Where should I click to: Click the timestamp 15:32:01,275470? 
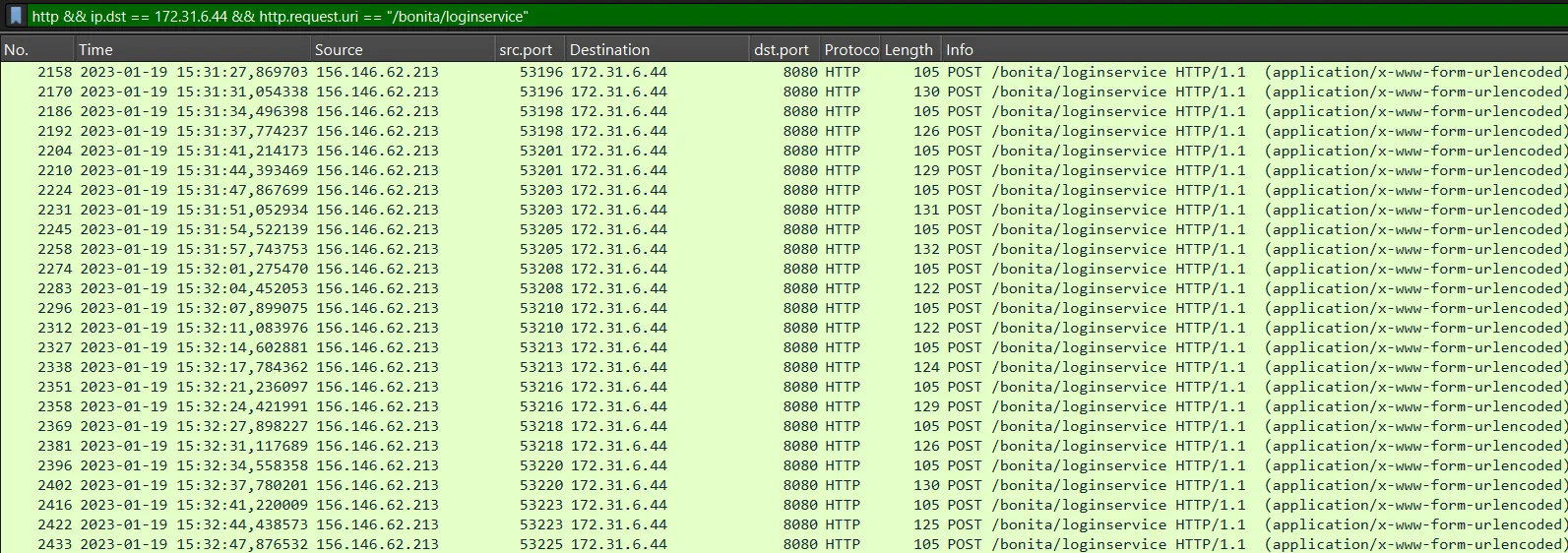click(x=242, y=269)
